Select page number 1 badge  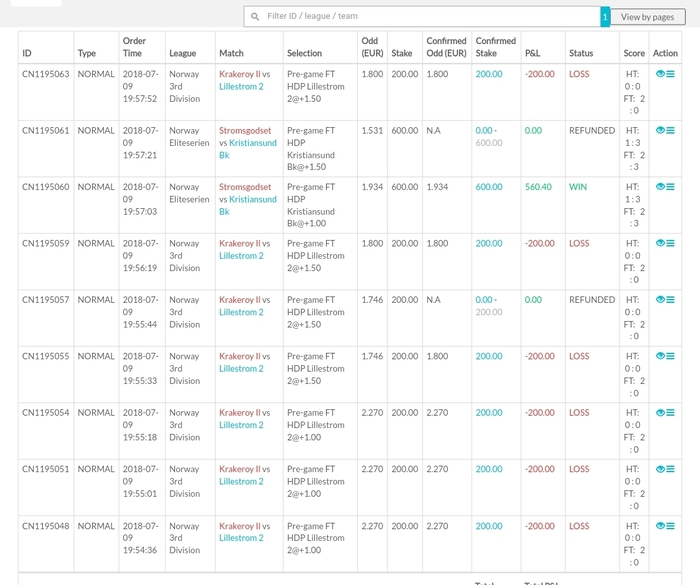click(x=605, y=17)
